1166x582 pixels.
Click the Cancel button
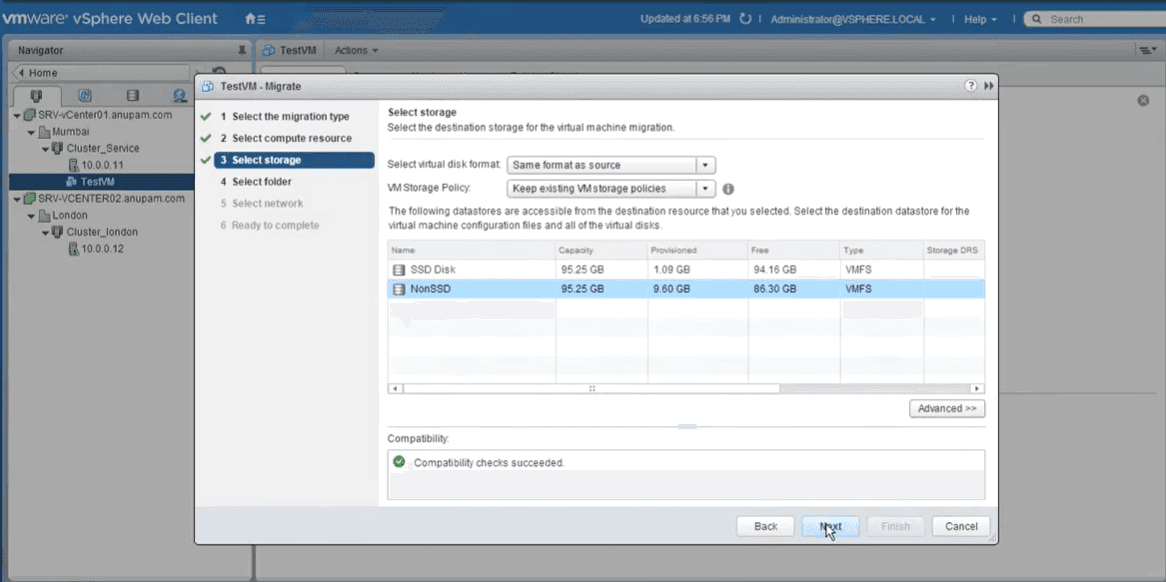click(x=961, y=526)
